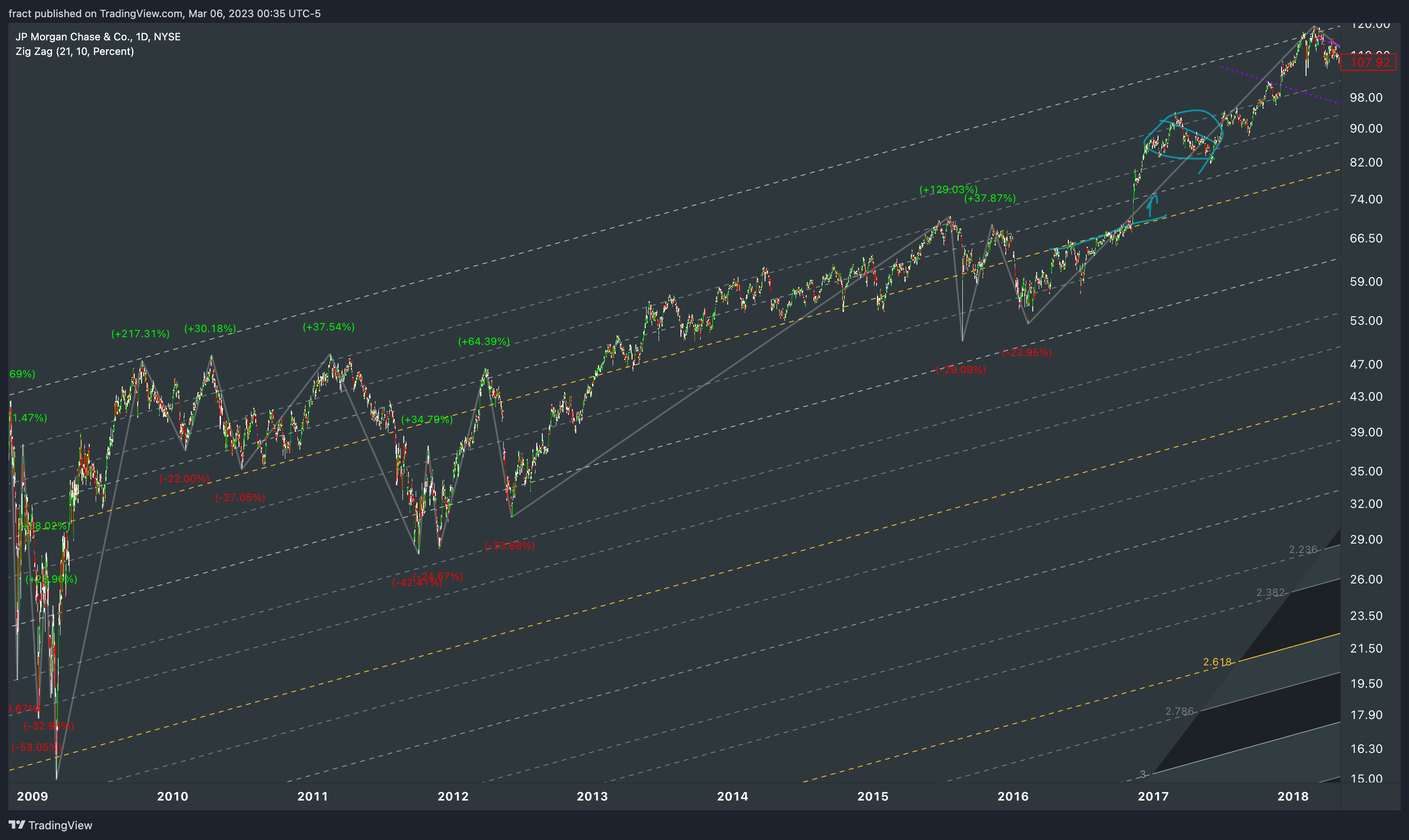Click the 2010 year on time axis
Viewport: 1409px width, 840px height.
pyautogui.click(x=172, y=797)
